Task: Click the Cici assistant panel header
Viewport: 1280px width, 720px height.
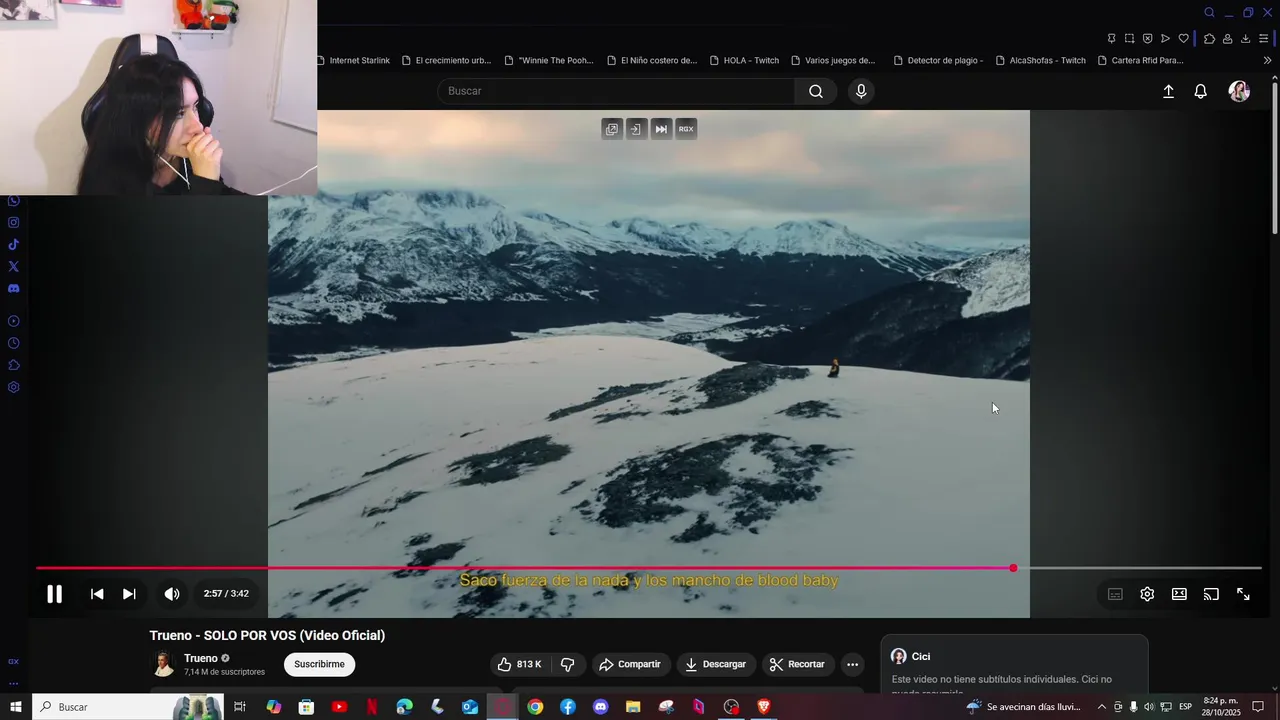Action: pyautogui.click(x=1014, y=656)
